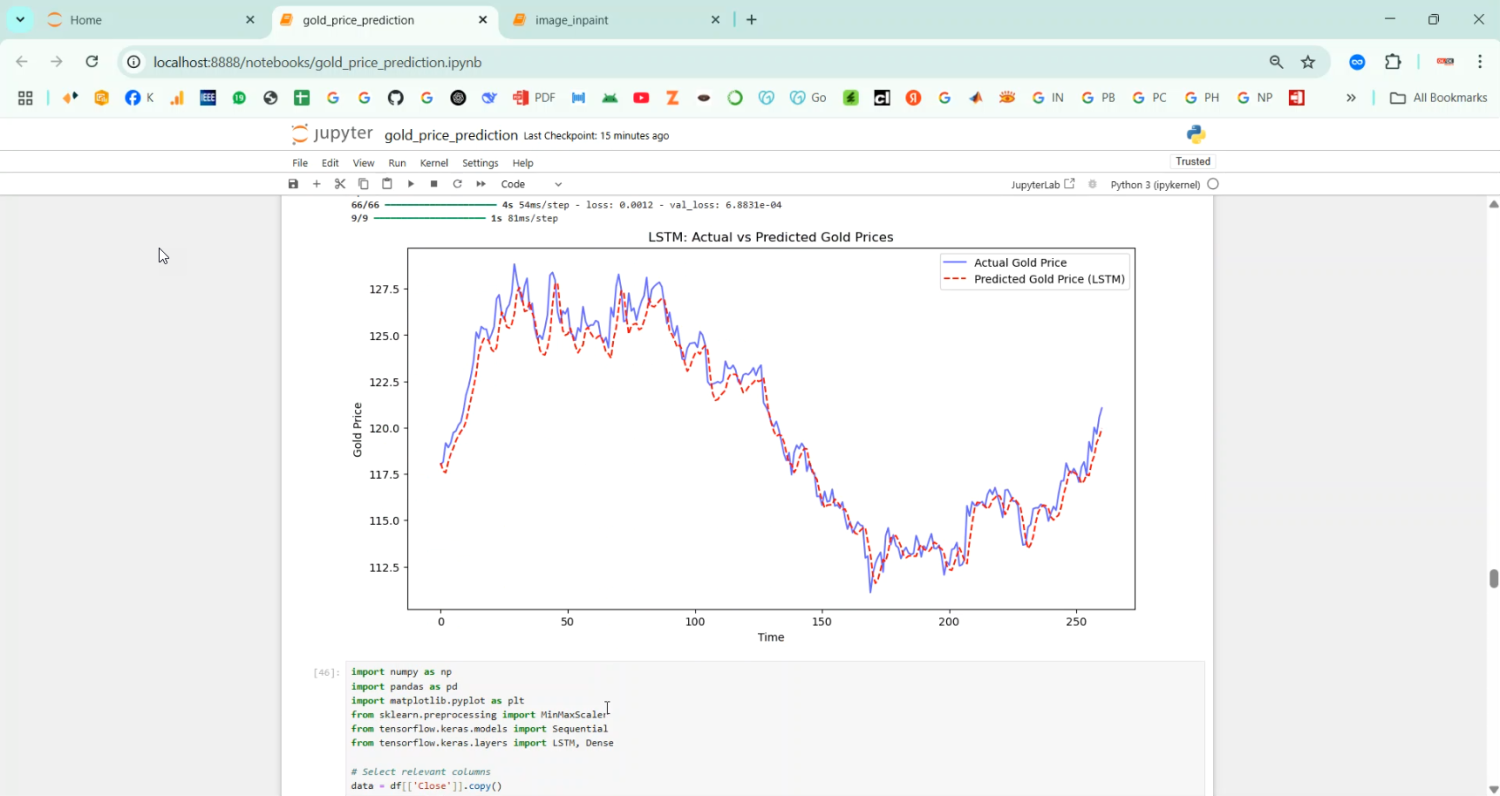Open the cell type dropdown showing Code
The width and height of the screenshot is (1500, 796).
point(531,184)
